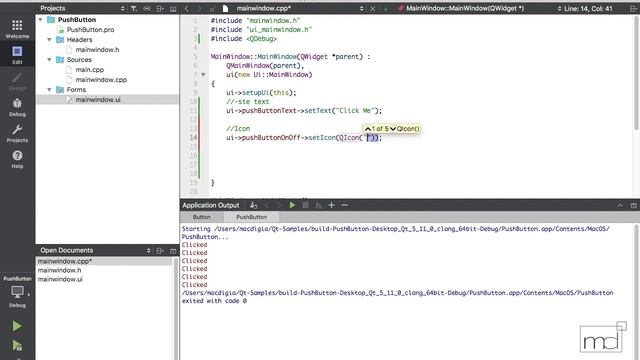Split the Open Documents panel
Viewport: 640px width, 360px height.
click(160, 250)
